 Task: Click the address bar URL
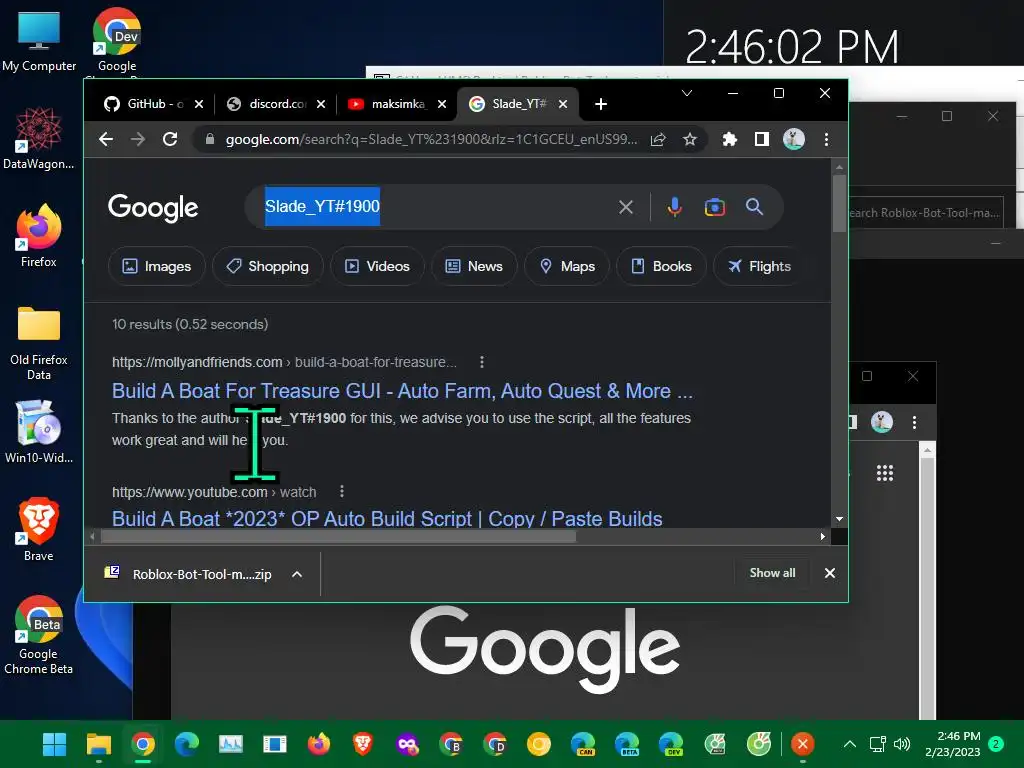[x=431, y=139]
